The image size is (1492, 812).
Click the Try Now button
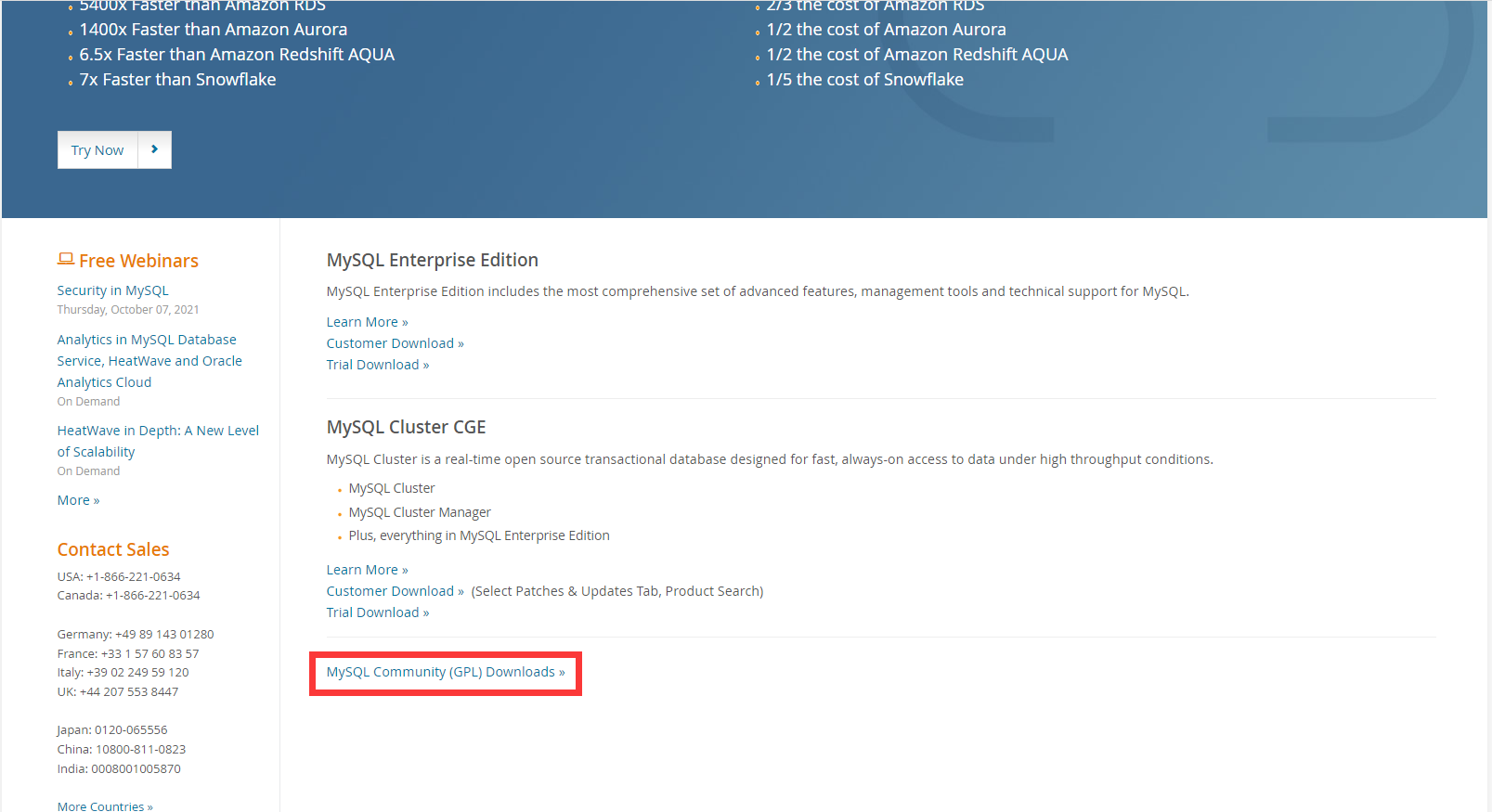coord(97,149)
